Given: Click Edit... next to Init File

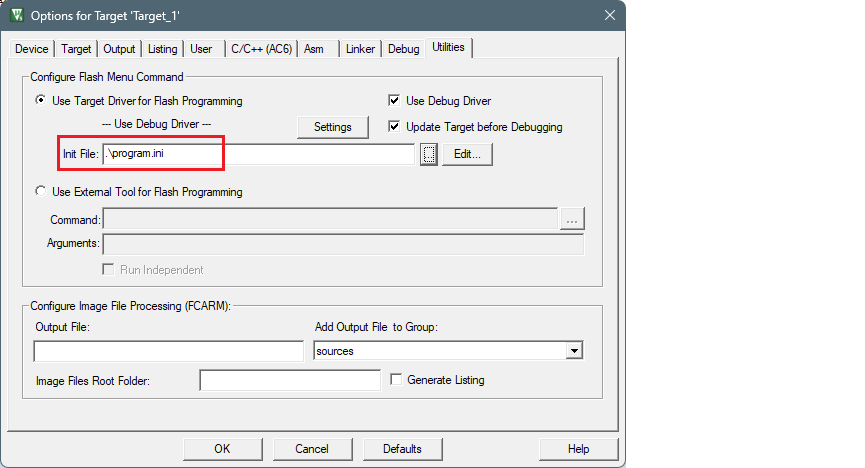Looking at the screenshot, I should pos(467,154).
